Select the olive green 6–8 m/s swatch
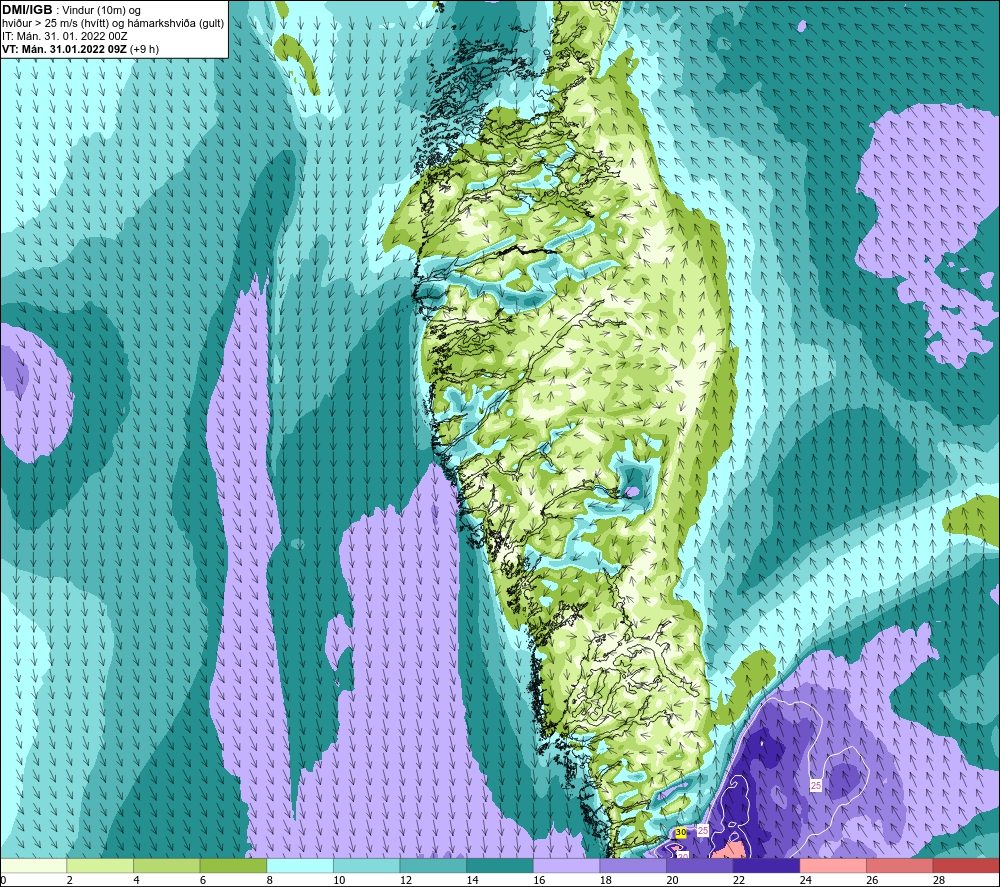1000x887 pixels. click(233, 866)
